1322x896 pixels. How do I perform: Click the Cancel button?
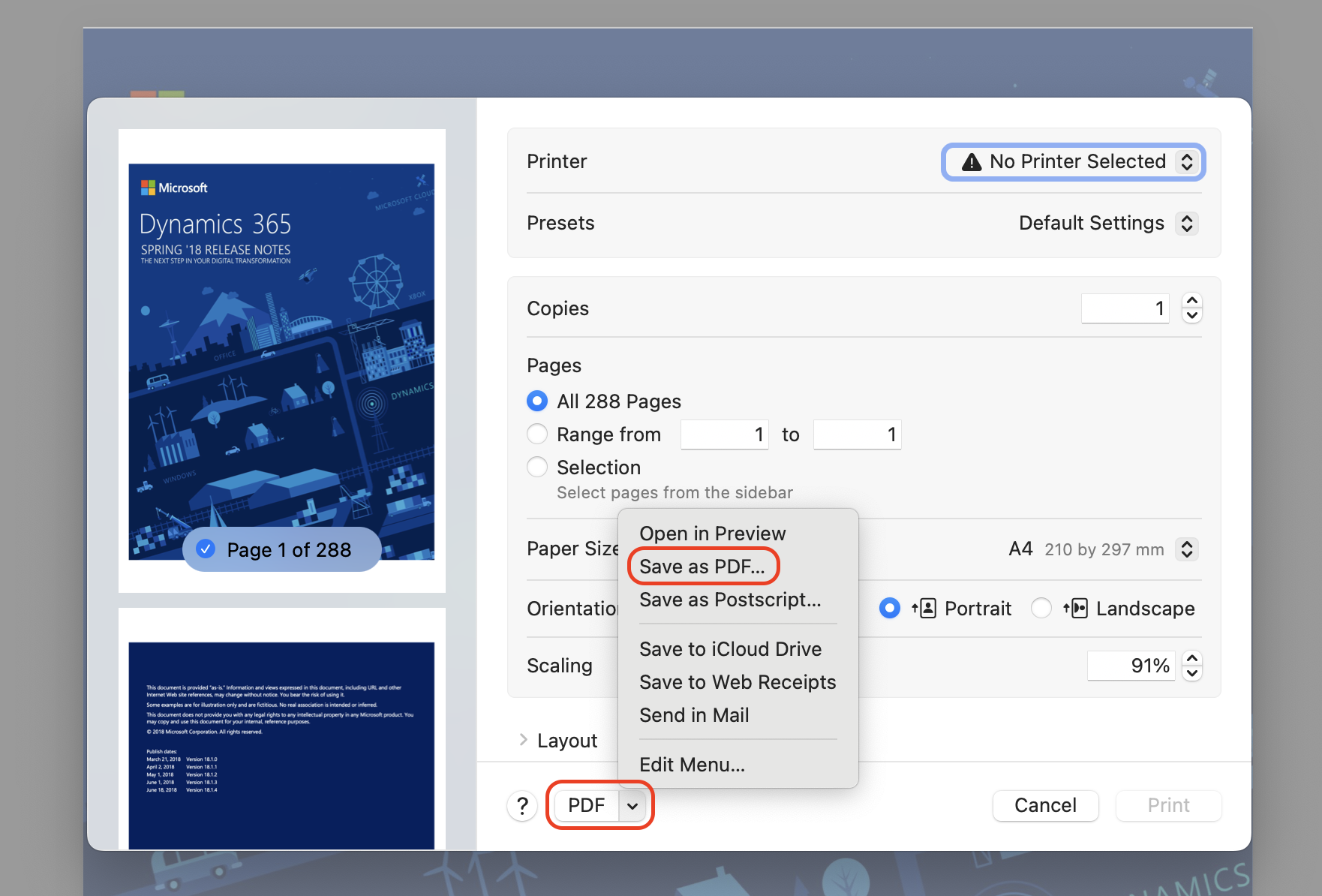tap(1045, 805)
